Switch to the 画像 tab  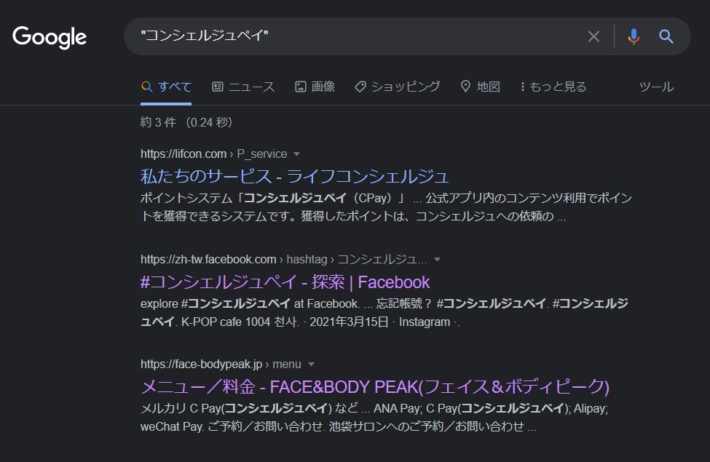(x=315, y=87)
